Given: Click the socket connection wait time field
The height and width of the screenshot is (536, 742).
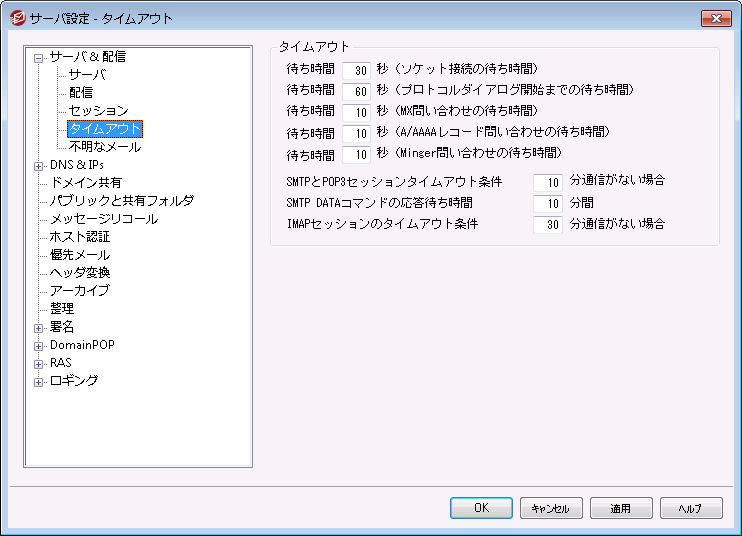Looking at the screenshot, I should tap(355, 70).
